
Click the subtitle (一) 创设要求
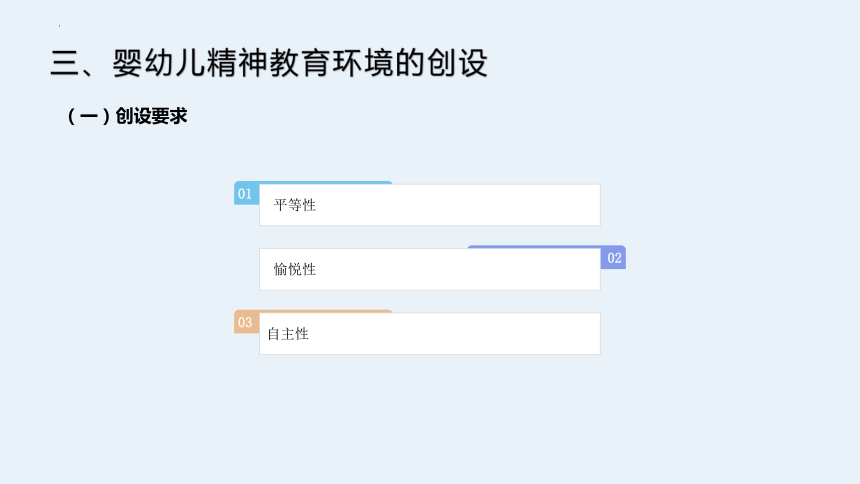pos(127,116)
